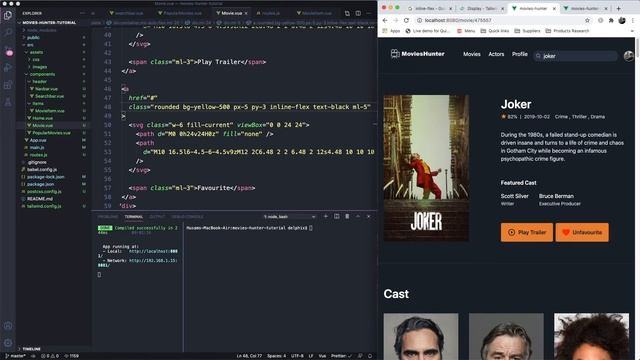
Task: Open the Run and Debug view
Action: point(8,68)
